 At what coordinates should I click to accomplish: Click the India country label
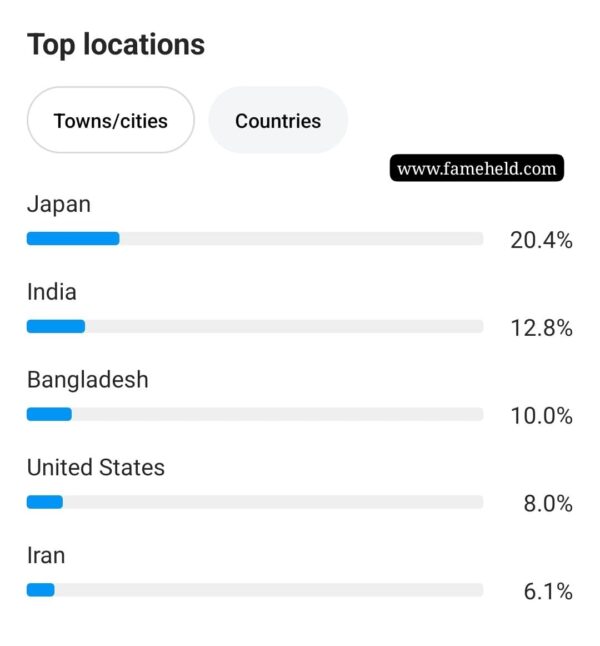click(52, 292)
